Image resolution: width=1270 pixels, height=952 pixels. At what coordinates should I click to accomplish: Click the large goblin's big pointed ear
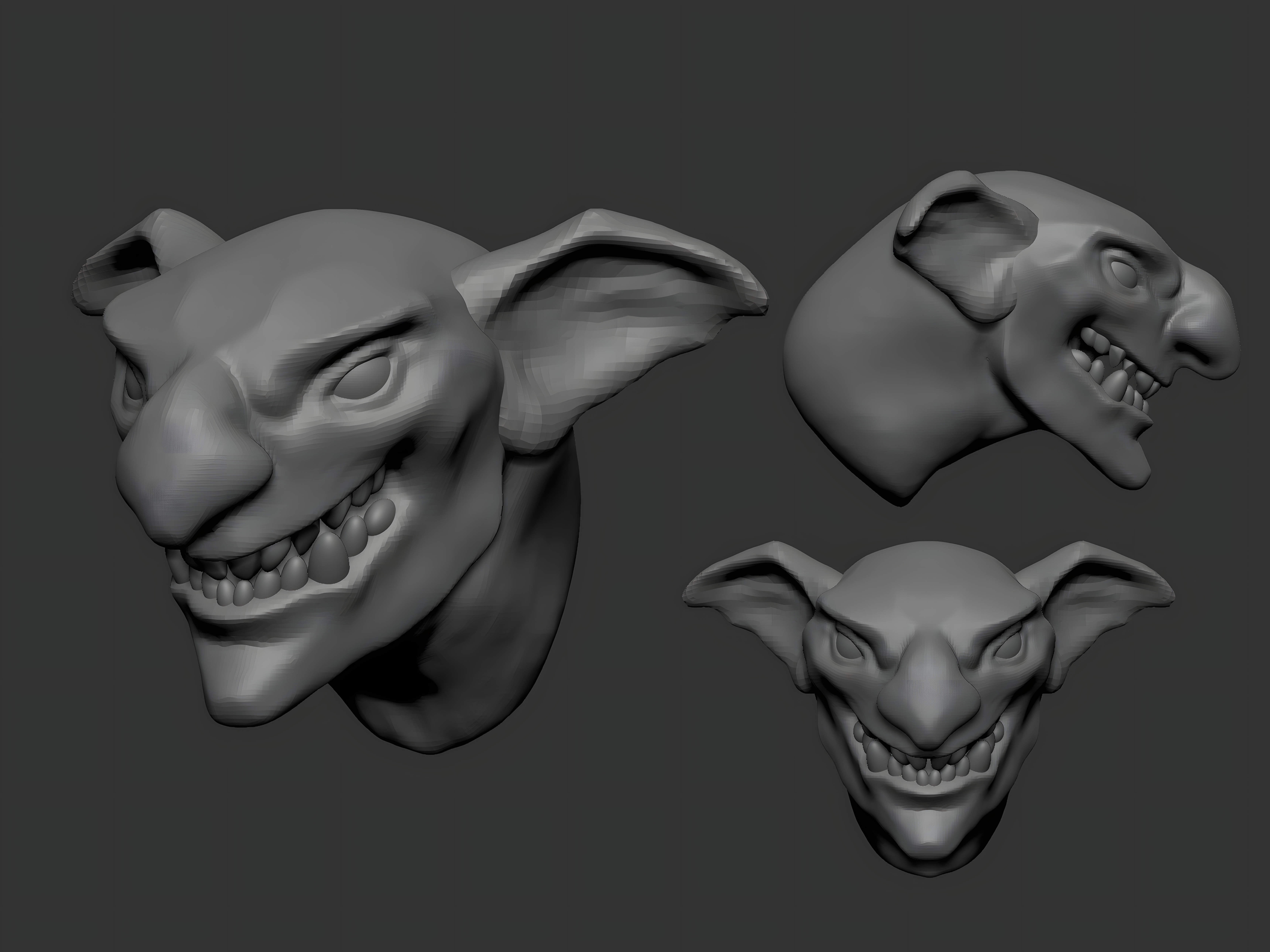(x=609, y=321)
